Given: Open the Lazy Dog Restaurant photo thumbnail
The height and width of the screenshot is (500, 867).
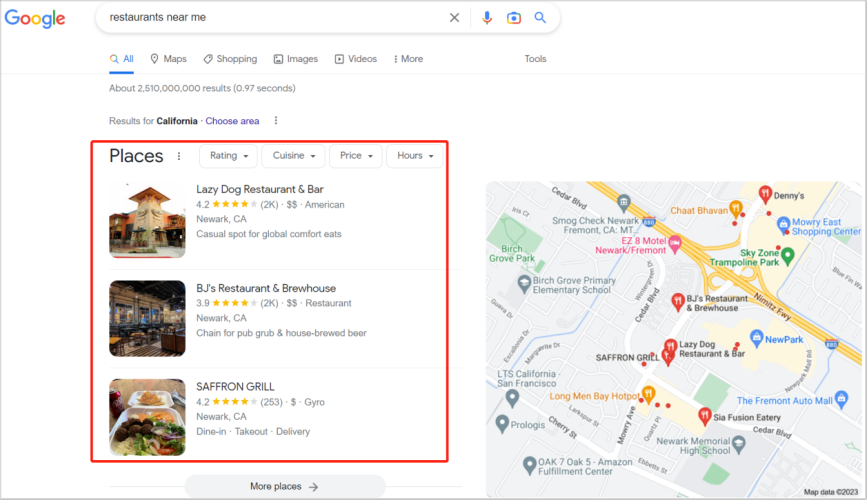Looking at the screenshot, I should [x=147, y=221].
